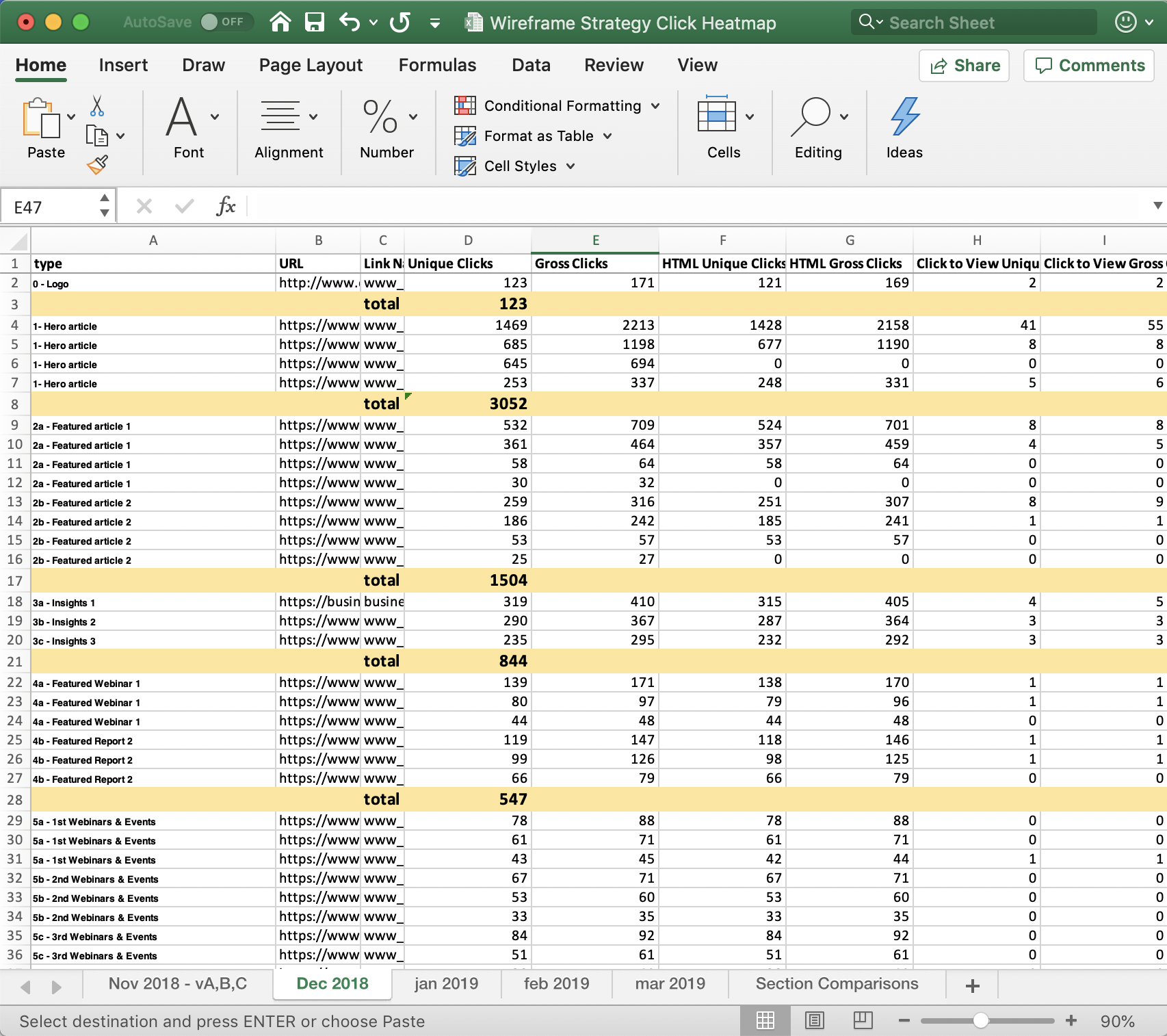Click the '0 - Logo' cell
Viewport: 1167px width, 1036px height.
coord(153,283)
